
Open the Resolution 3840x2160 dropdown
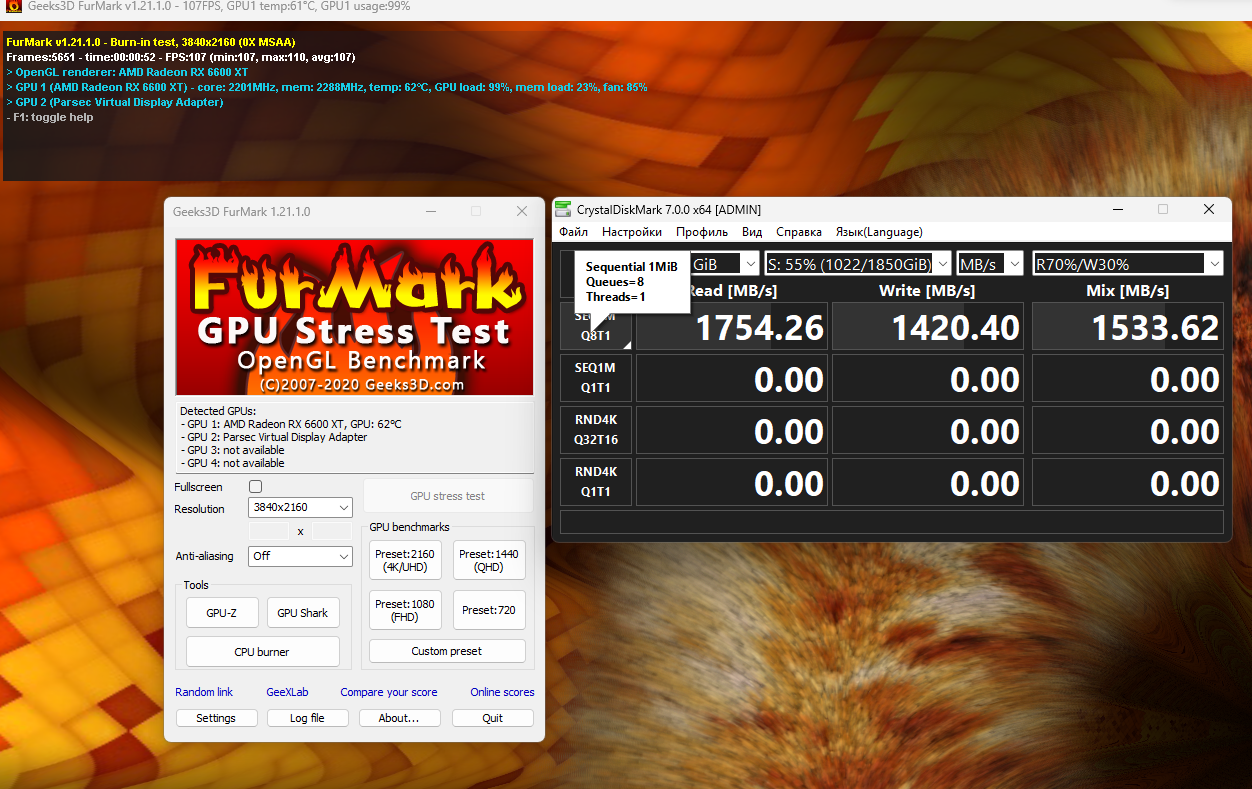coord(300,508)
